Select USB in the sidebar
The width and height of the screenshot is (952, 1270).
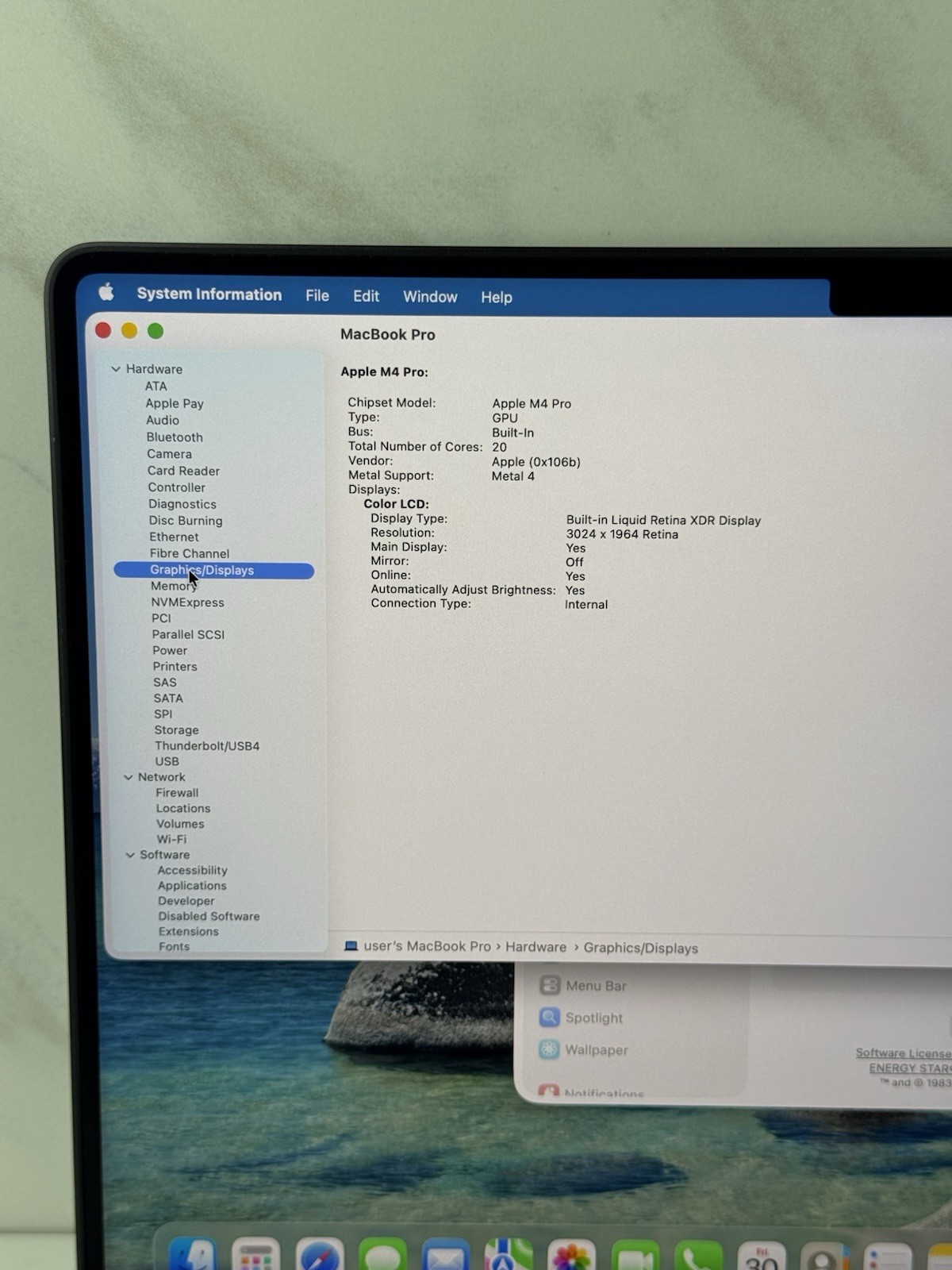(167, 761)
